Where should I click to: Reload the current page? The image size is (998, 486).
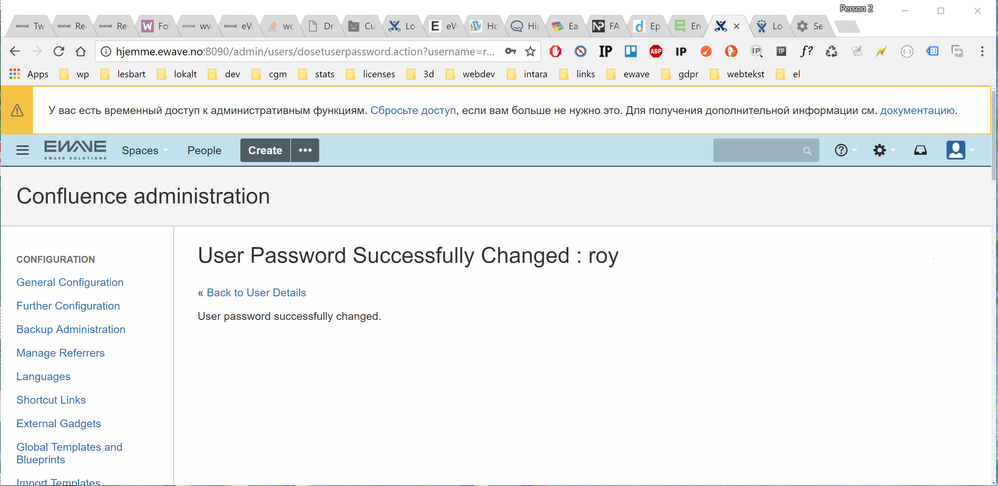pyautogui.click(x=59, y=52)
